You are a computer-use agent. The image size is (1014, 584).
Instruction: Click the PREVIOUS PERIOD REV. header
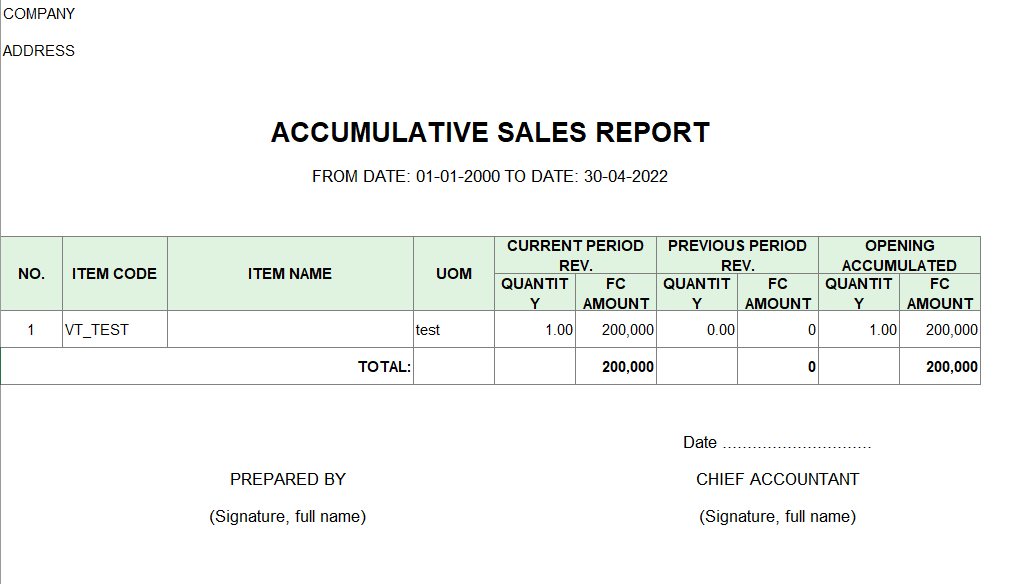(x=737, y=255)
